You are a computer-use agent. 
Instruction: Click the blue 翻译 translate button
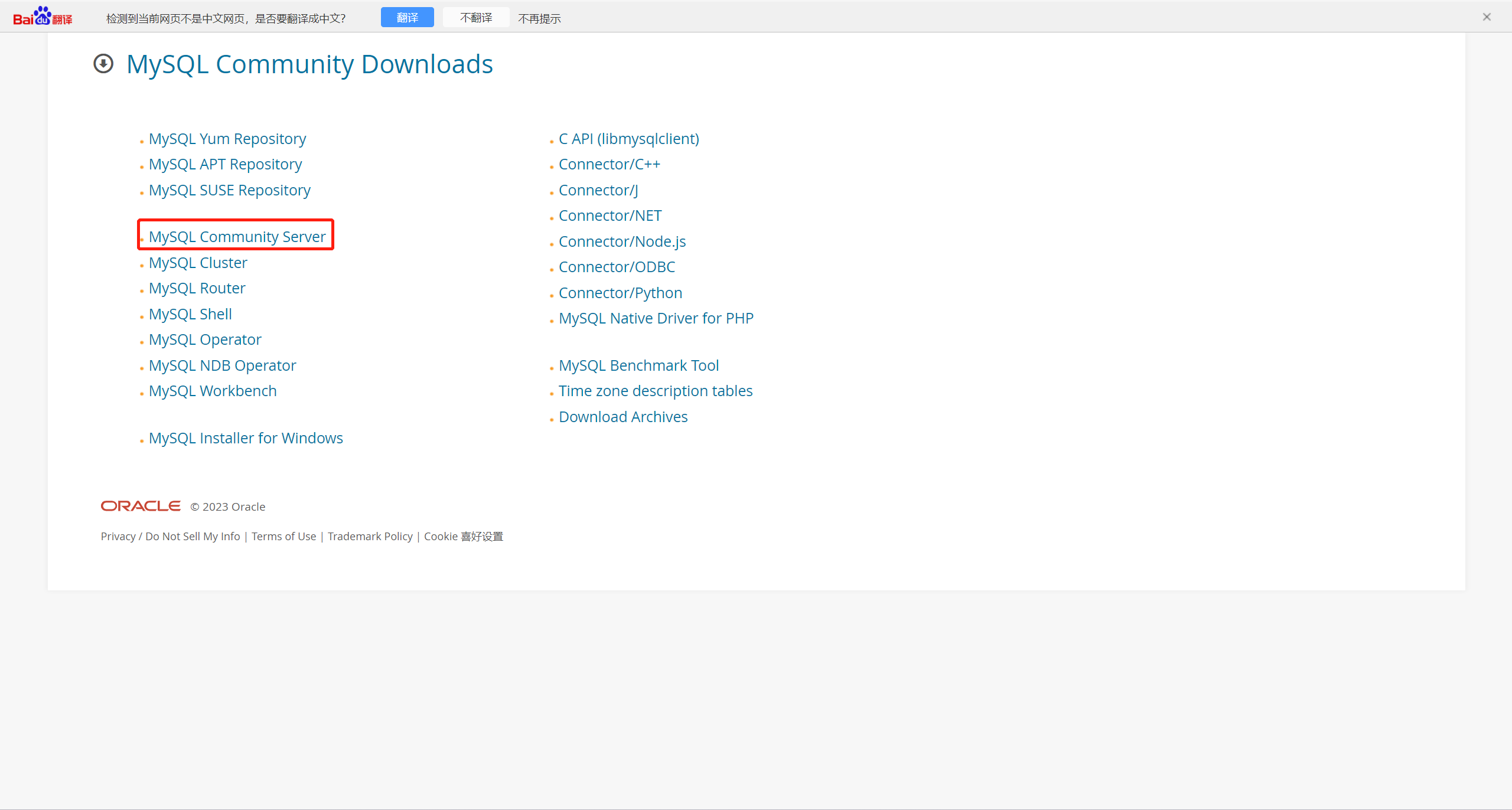407,17
